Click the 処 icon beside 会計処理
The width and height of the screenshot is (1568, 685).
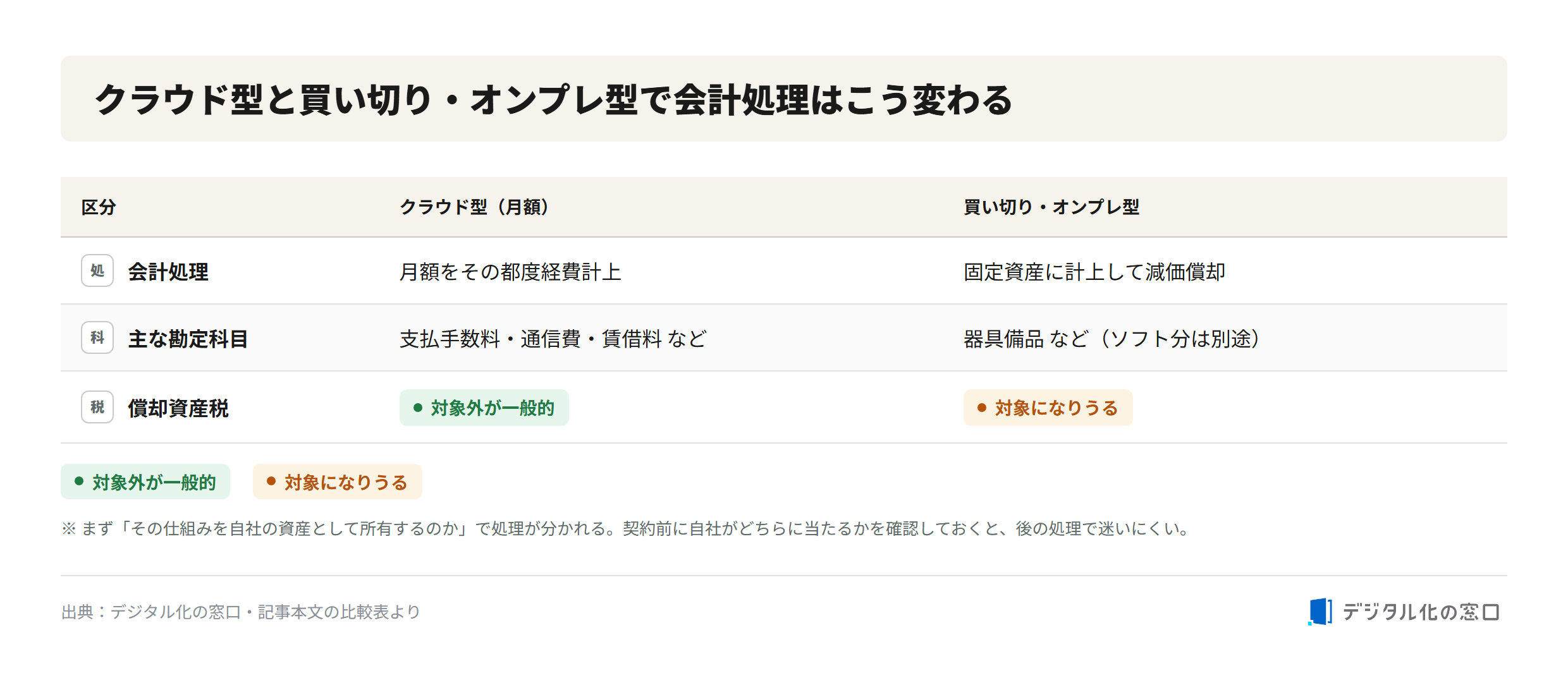click(97, 270)
